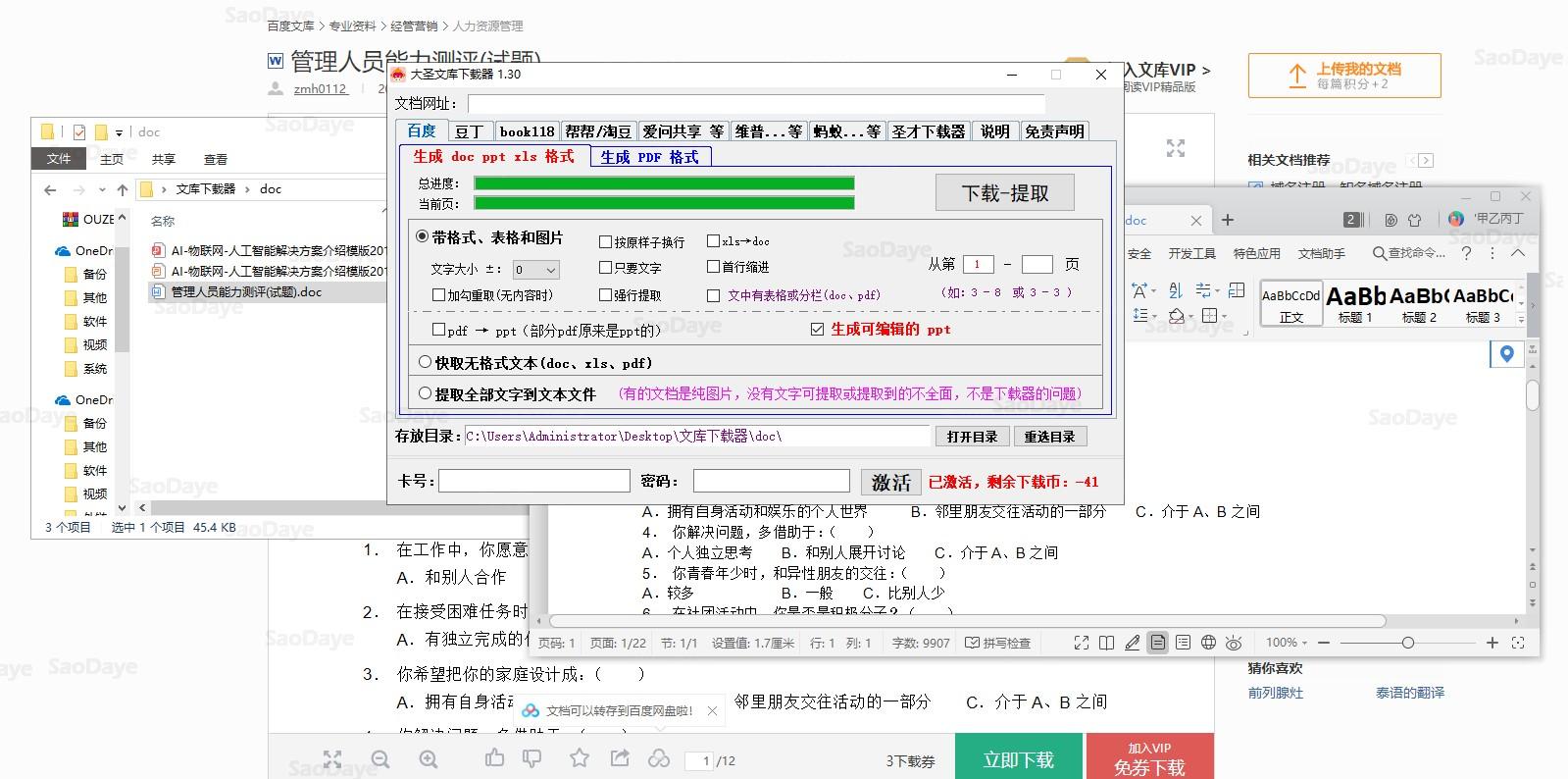Click the thumbs-up icon in bottom toolbar
The image size is (1568, 779).
coord(494,758)
